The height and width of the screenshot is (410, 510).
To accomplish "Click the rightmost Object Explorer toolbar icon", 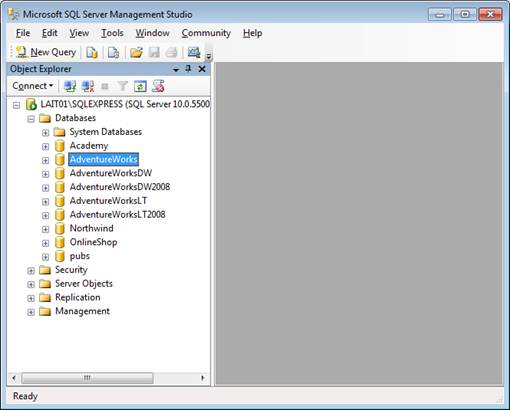I will pyautogui.click(x=158, y=86).
